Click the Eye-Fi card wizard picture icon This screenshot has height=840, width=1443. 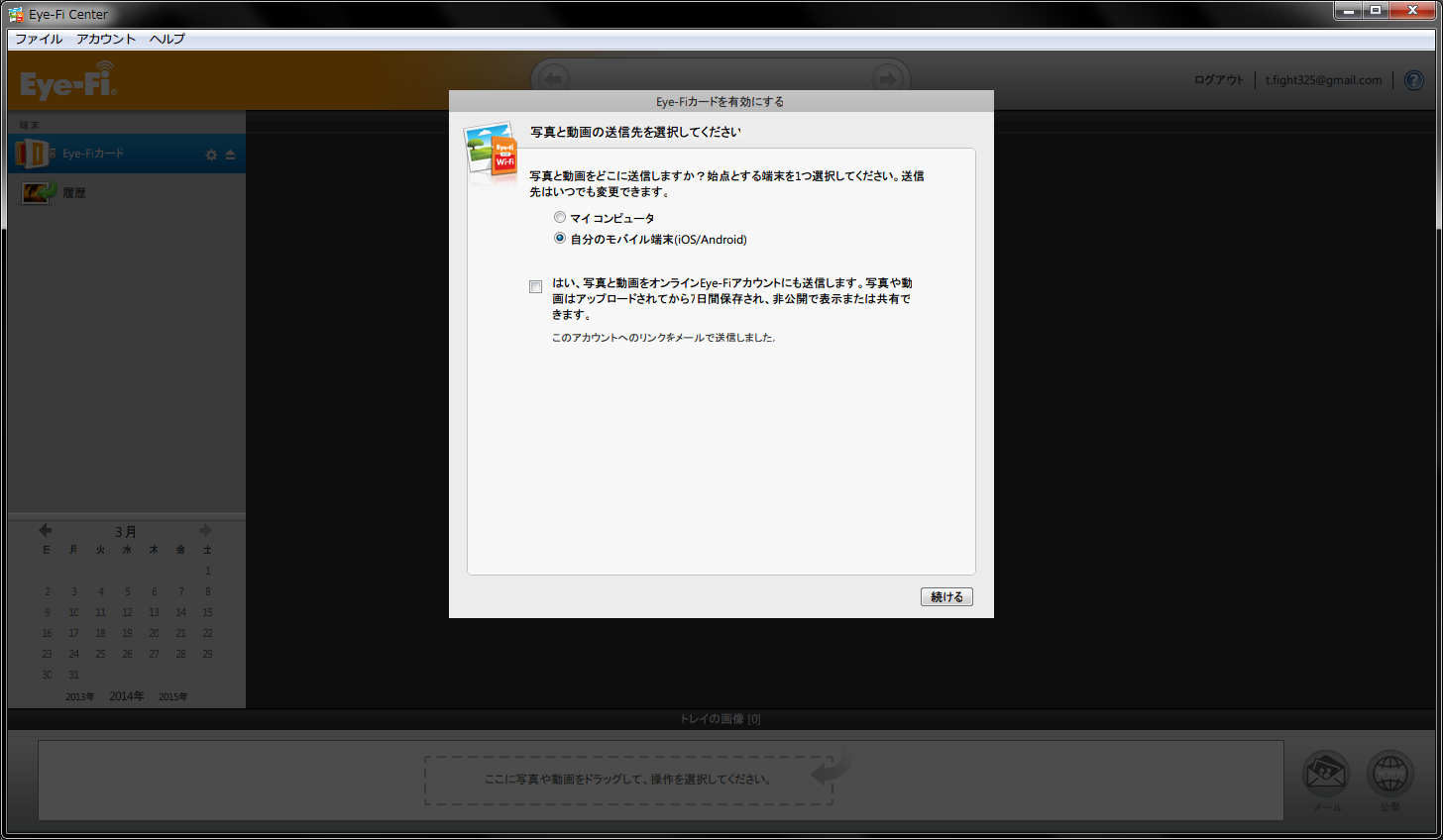click(491, 154)
